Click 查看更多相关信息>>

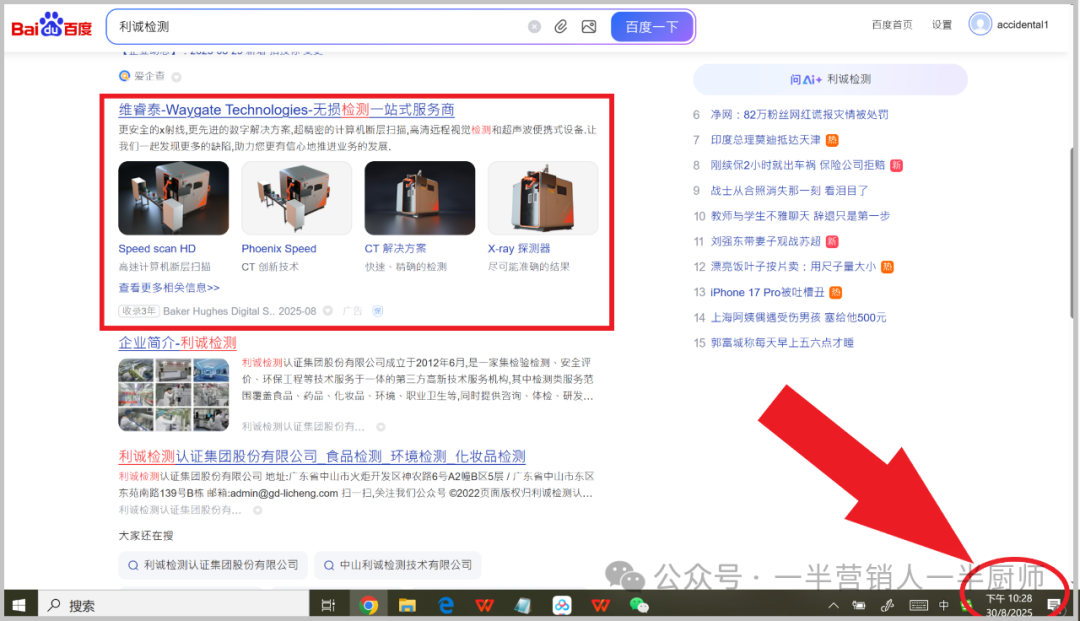169,288
